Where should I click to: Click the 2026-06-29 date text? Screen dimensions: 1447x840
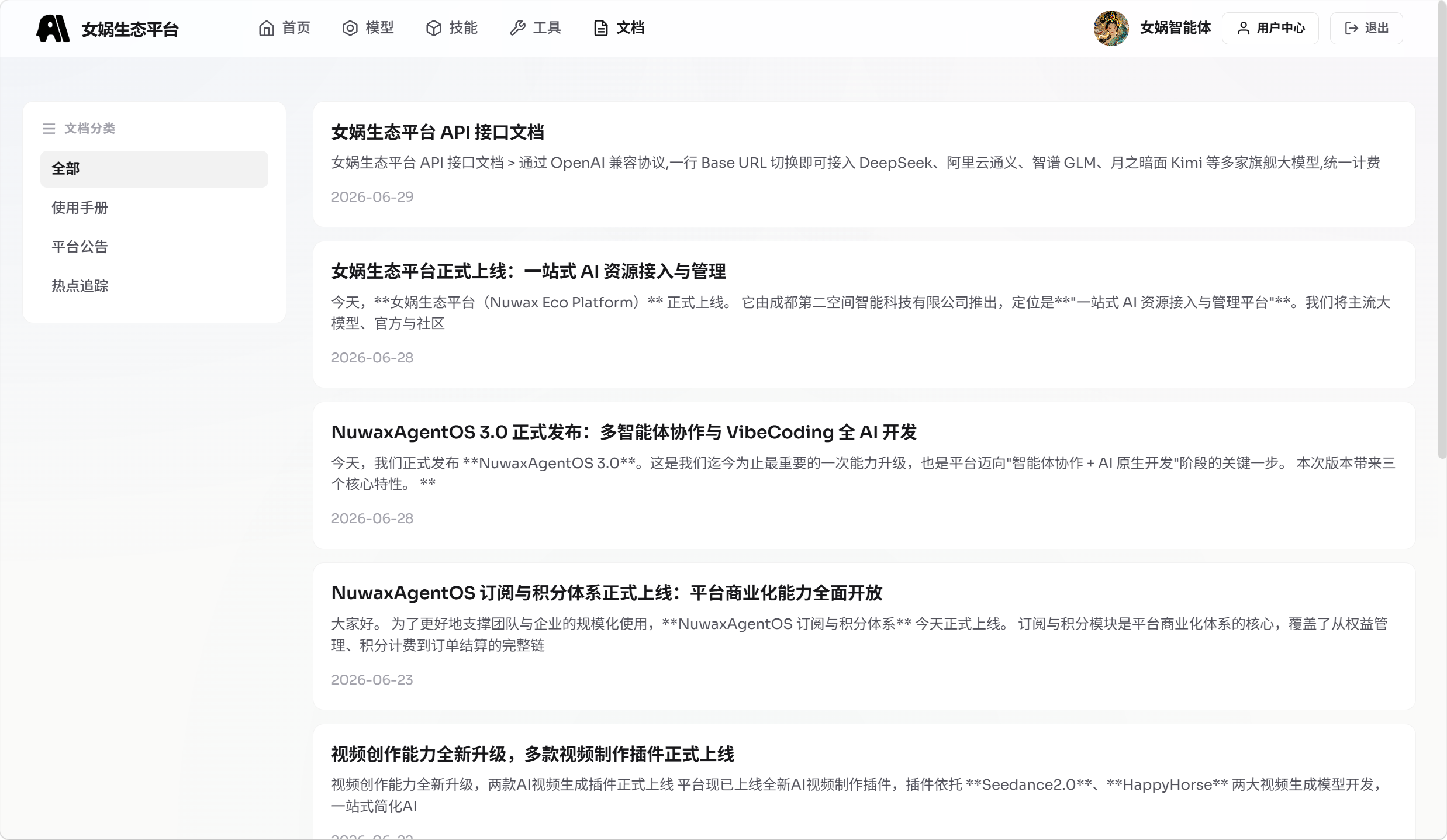pos(372,197)
